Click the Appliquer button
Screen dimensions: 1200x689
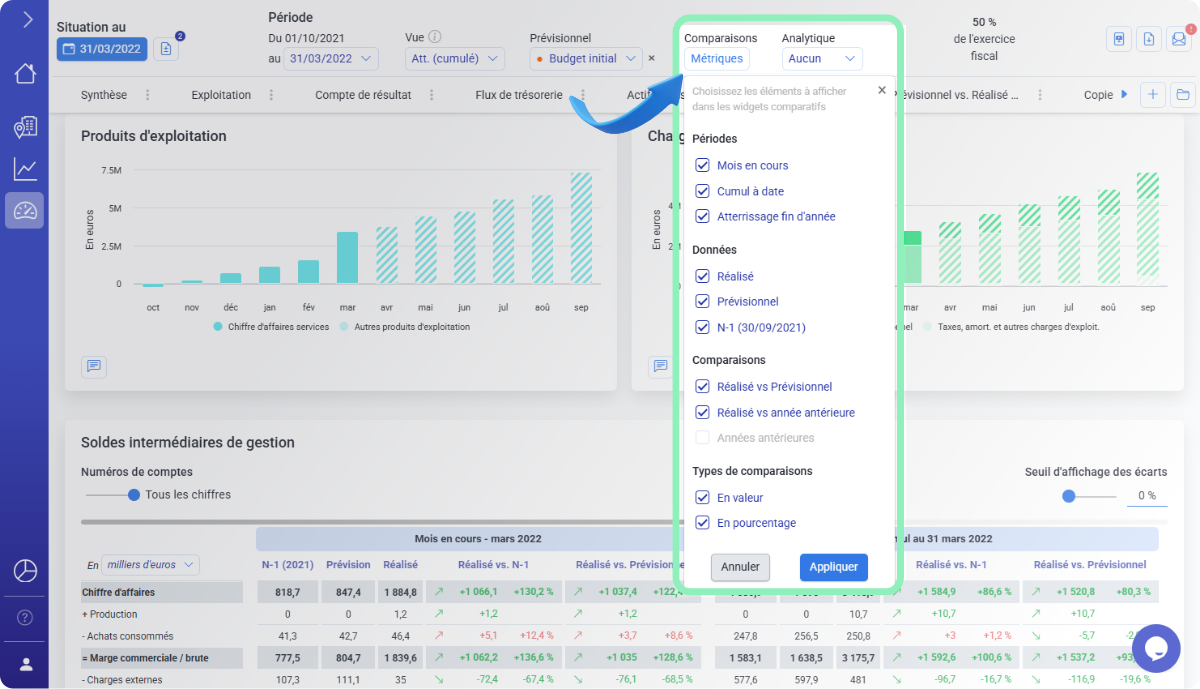click(x=833, y=567)
